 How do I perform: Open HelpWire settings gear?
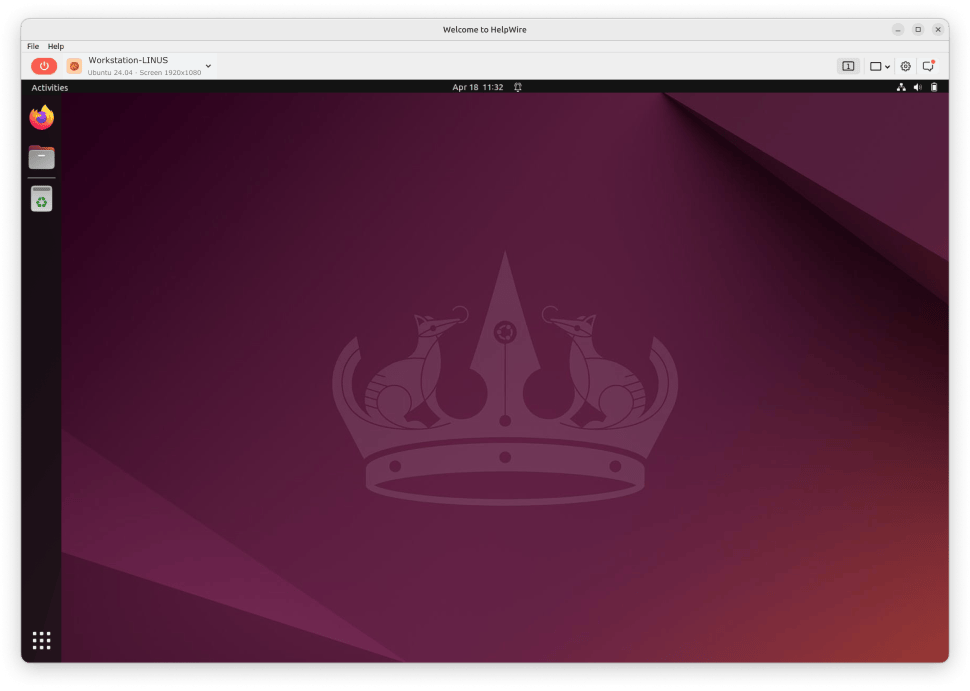click(x=906, y=66)
